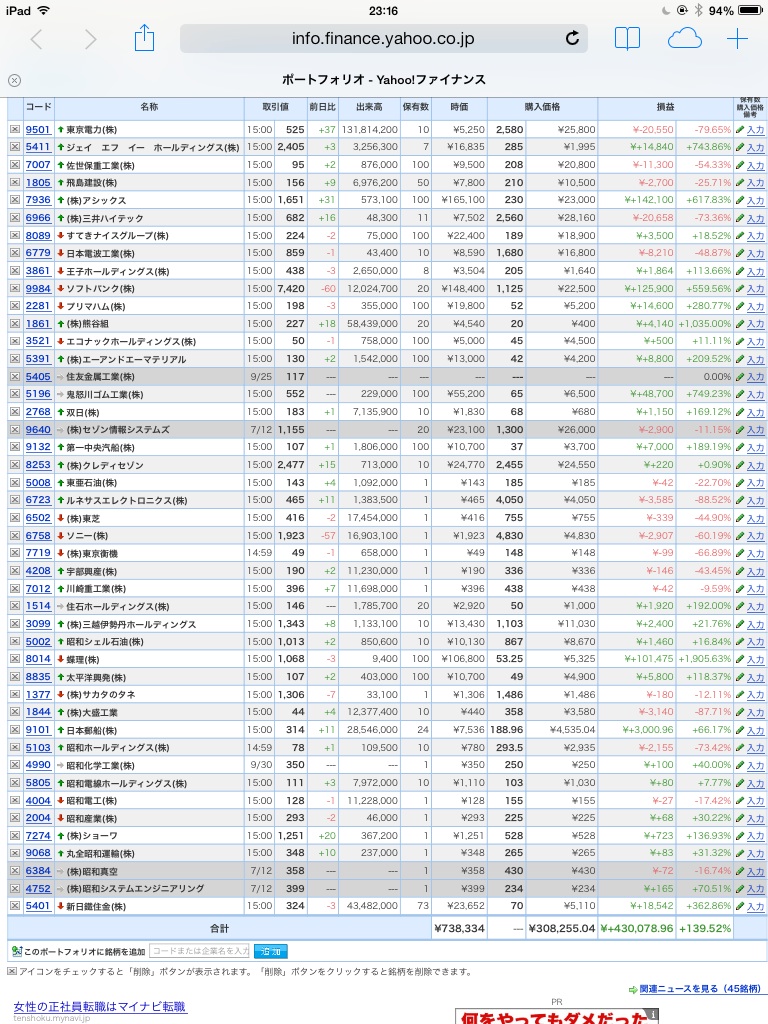Viewport: 768px width, 1024px height.
Task: Tap the iPad battery indicator
Action: click(x=750, y=10)
